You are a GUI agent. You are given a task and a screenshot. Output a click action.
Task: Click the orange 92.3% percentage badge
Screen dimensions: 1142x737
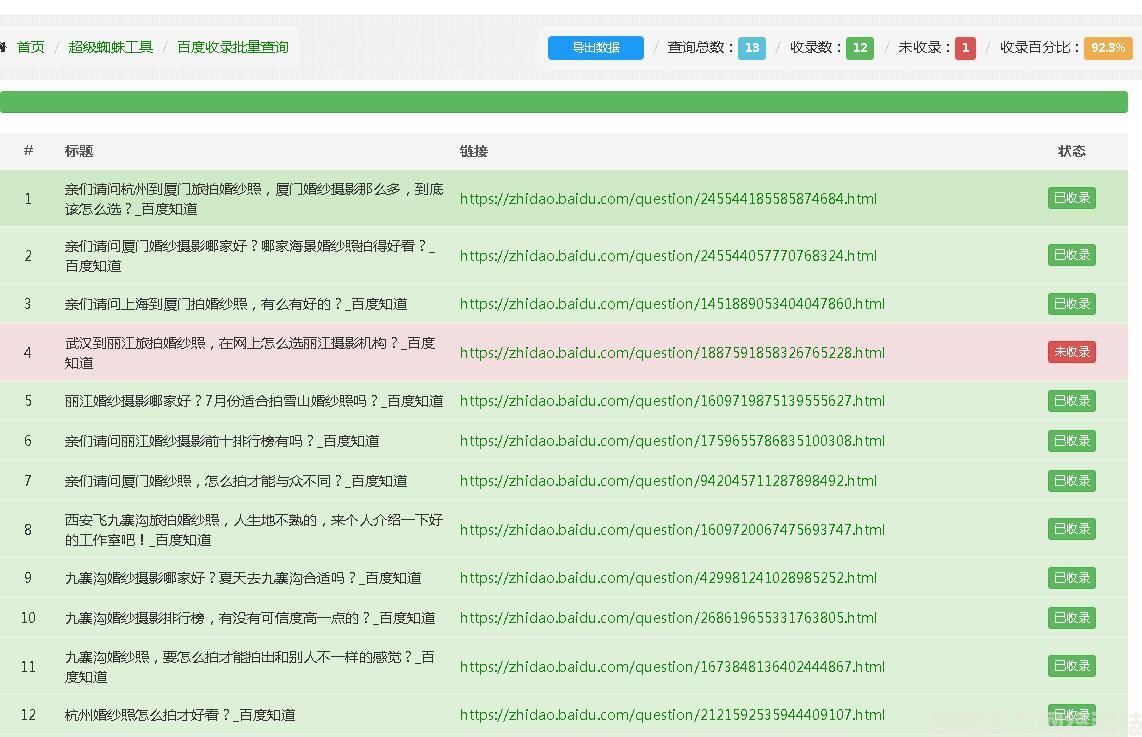click(x=1107, y=47)
